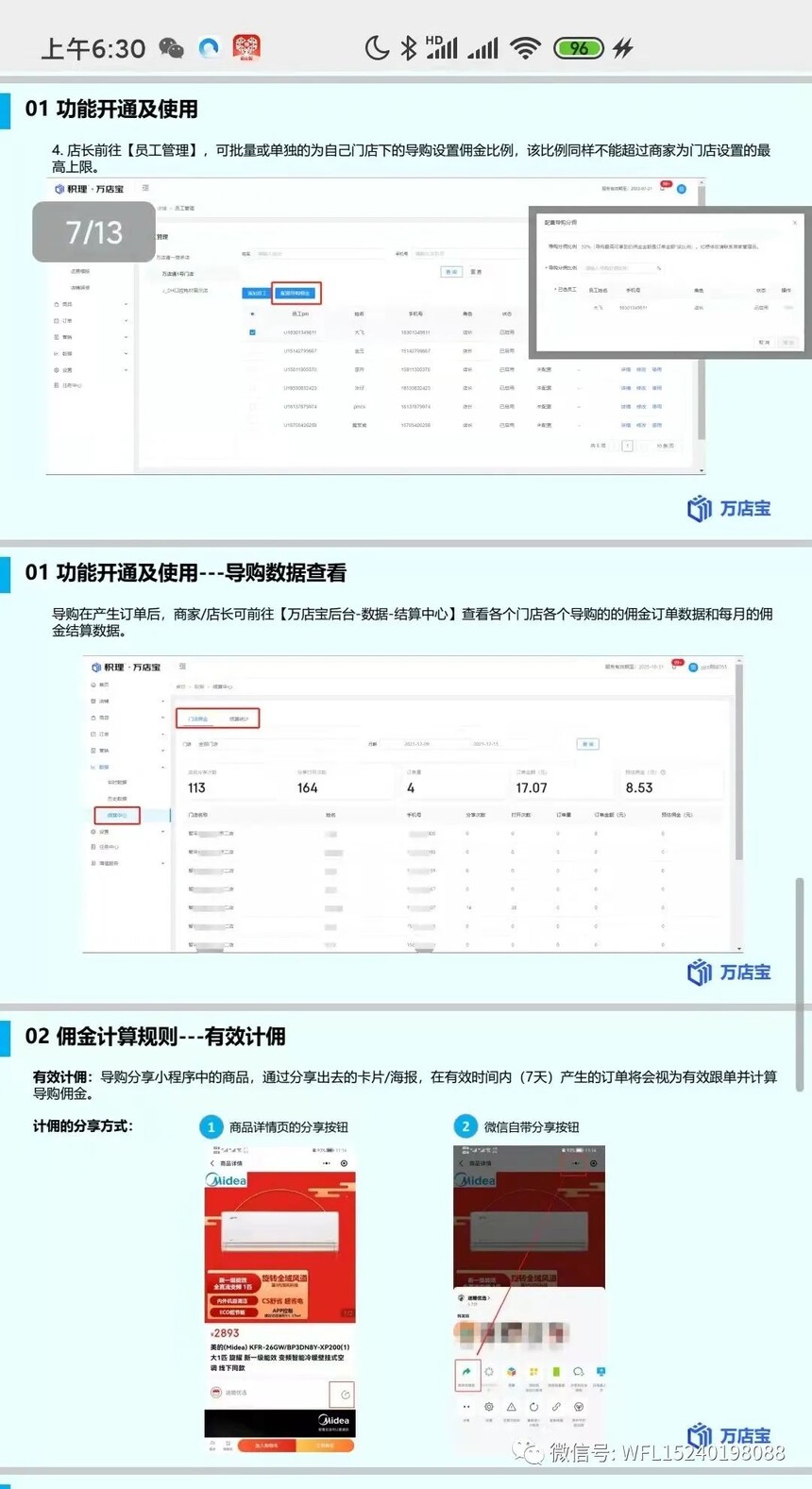
Task: Tap the heading 01 功能开通及使用---导购数据查看
Action: click(186, 572)
